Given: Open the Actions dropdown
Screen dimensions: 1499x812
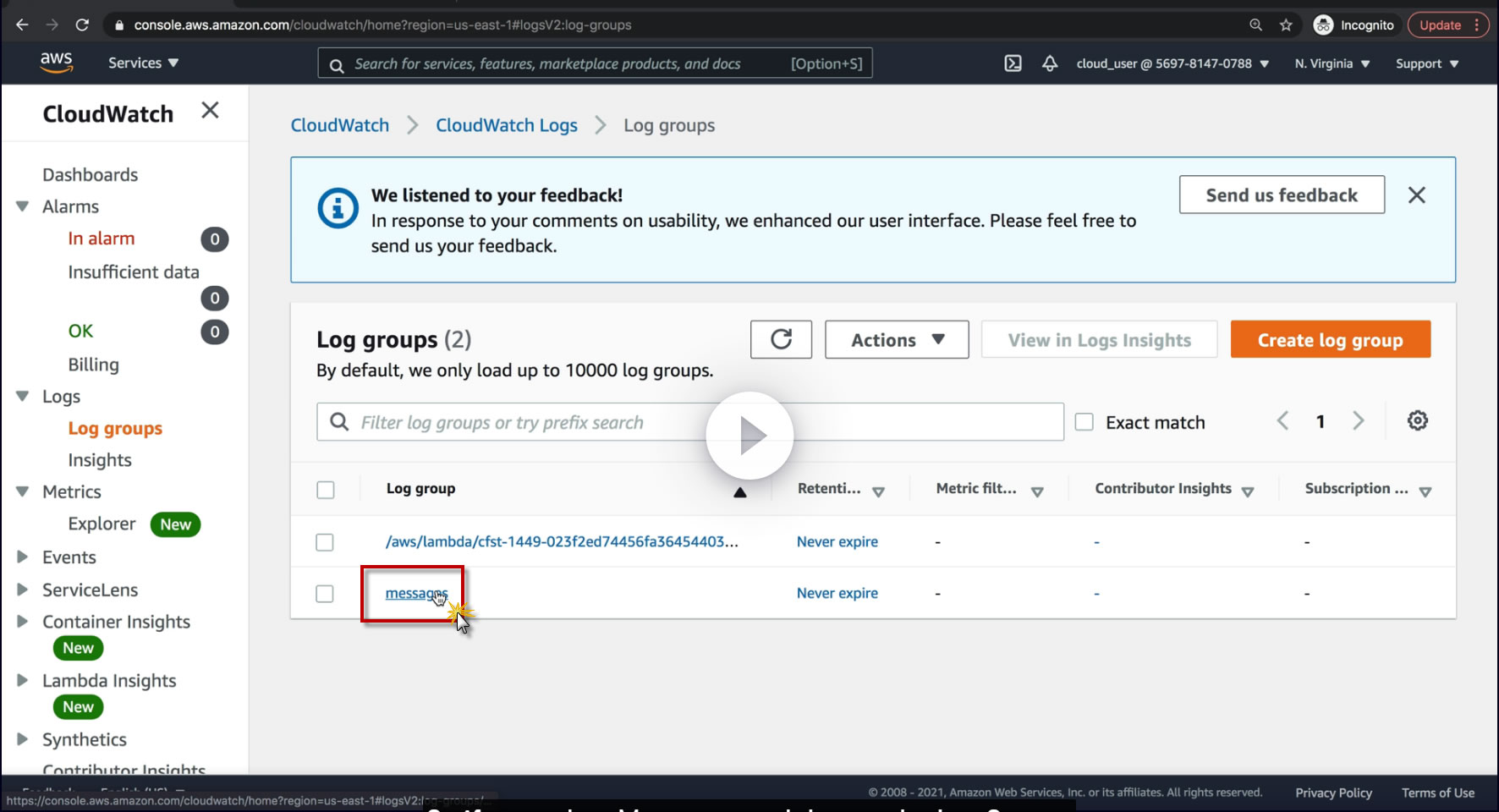Looking at the screenshot, I should click(x=897, y=339).
